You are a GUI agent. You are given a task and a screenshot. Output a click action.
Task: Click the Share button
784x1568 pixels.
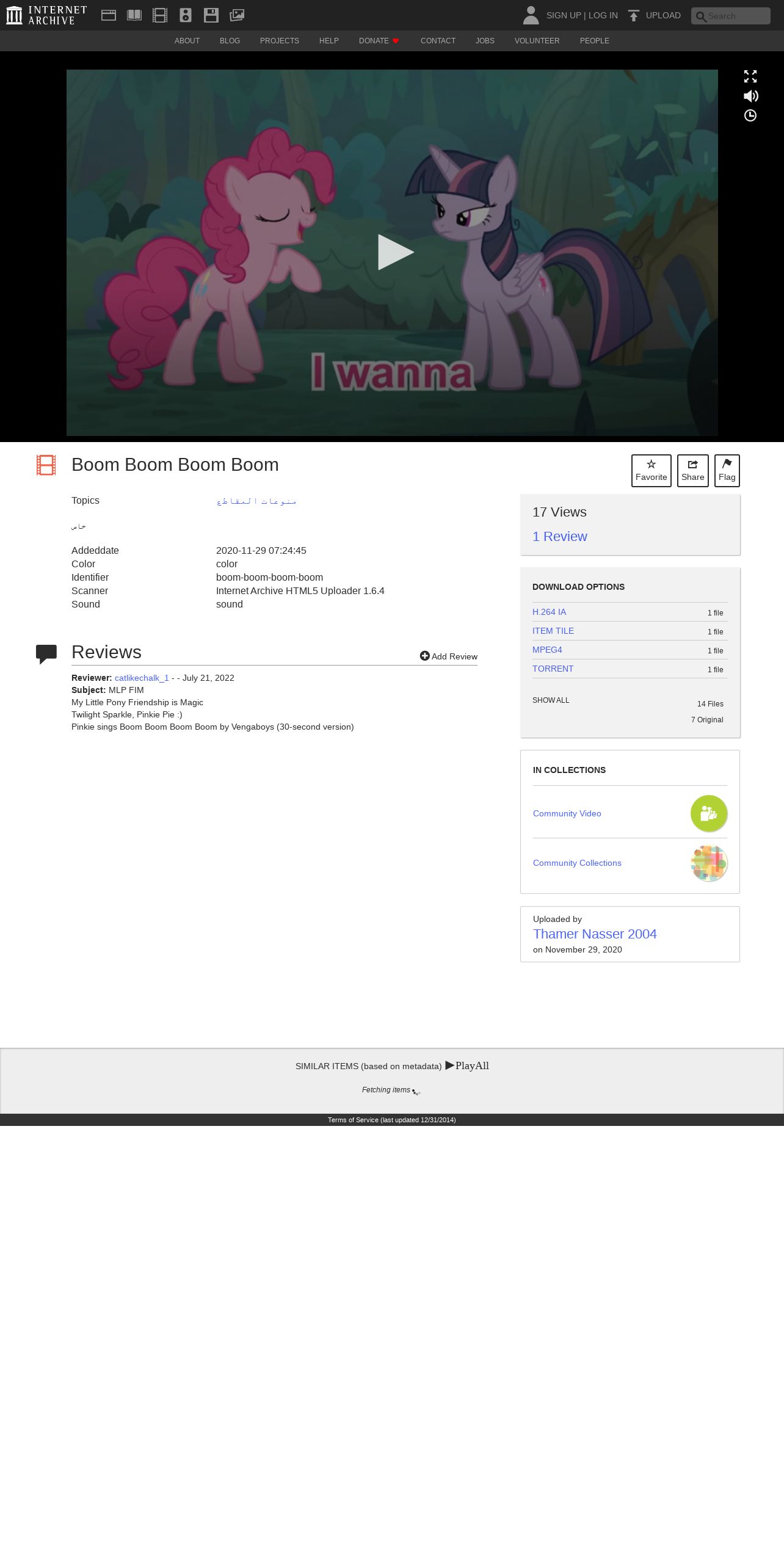click(x=693, y=471)
